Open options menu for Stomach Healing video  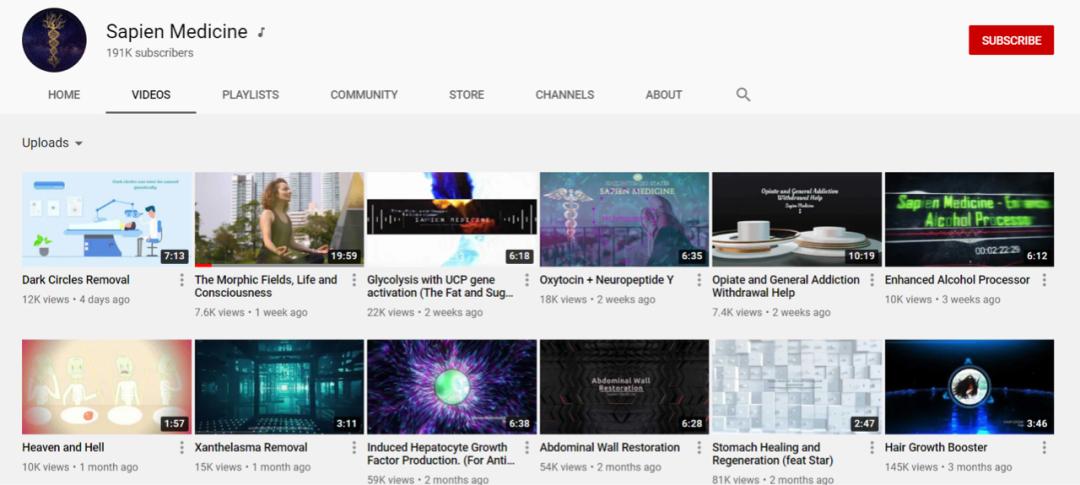tap(872, 447)
